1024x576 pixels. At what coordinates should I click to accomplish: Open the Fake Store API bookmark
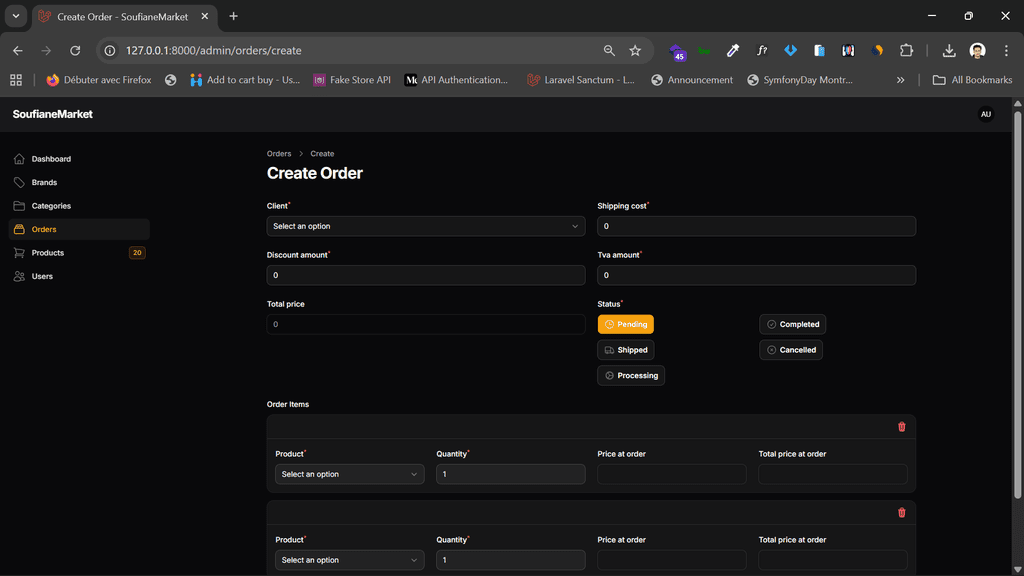tap(351, 80)
